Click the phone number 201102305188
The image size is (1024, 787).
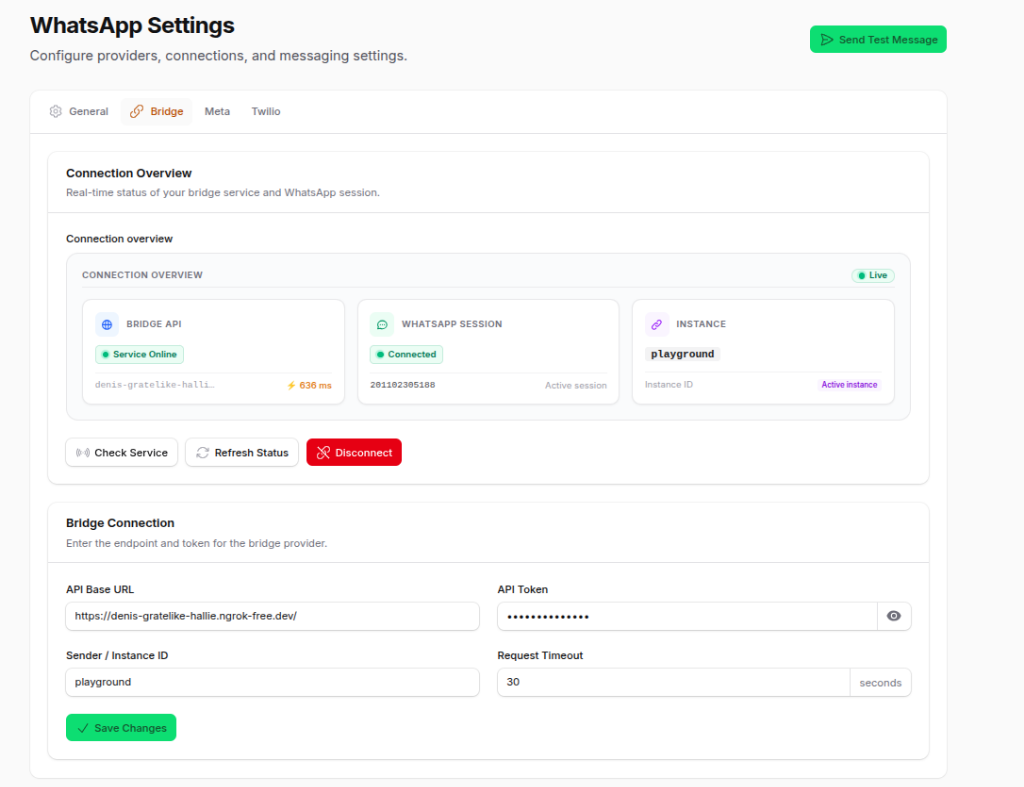coord(402,385)
